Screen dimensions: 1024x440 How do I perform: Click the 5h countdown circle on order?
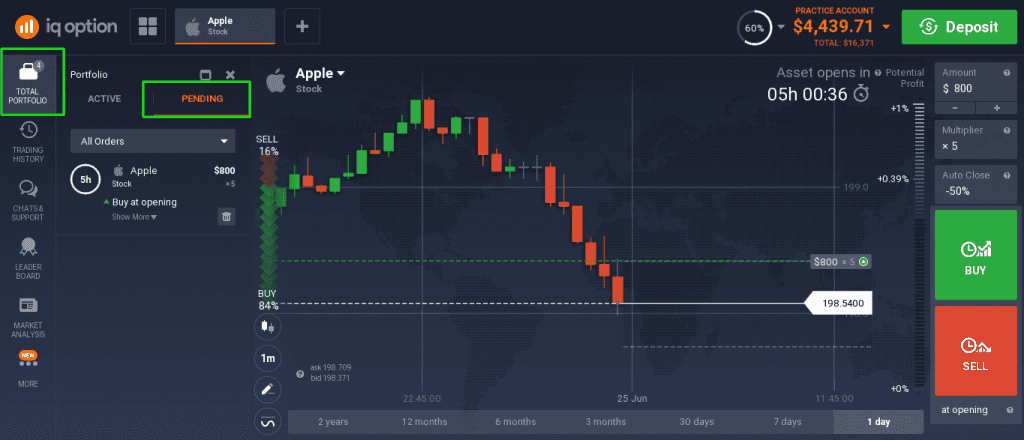click(86, 179)
